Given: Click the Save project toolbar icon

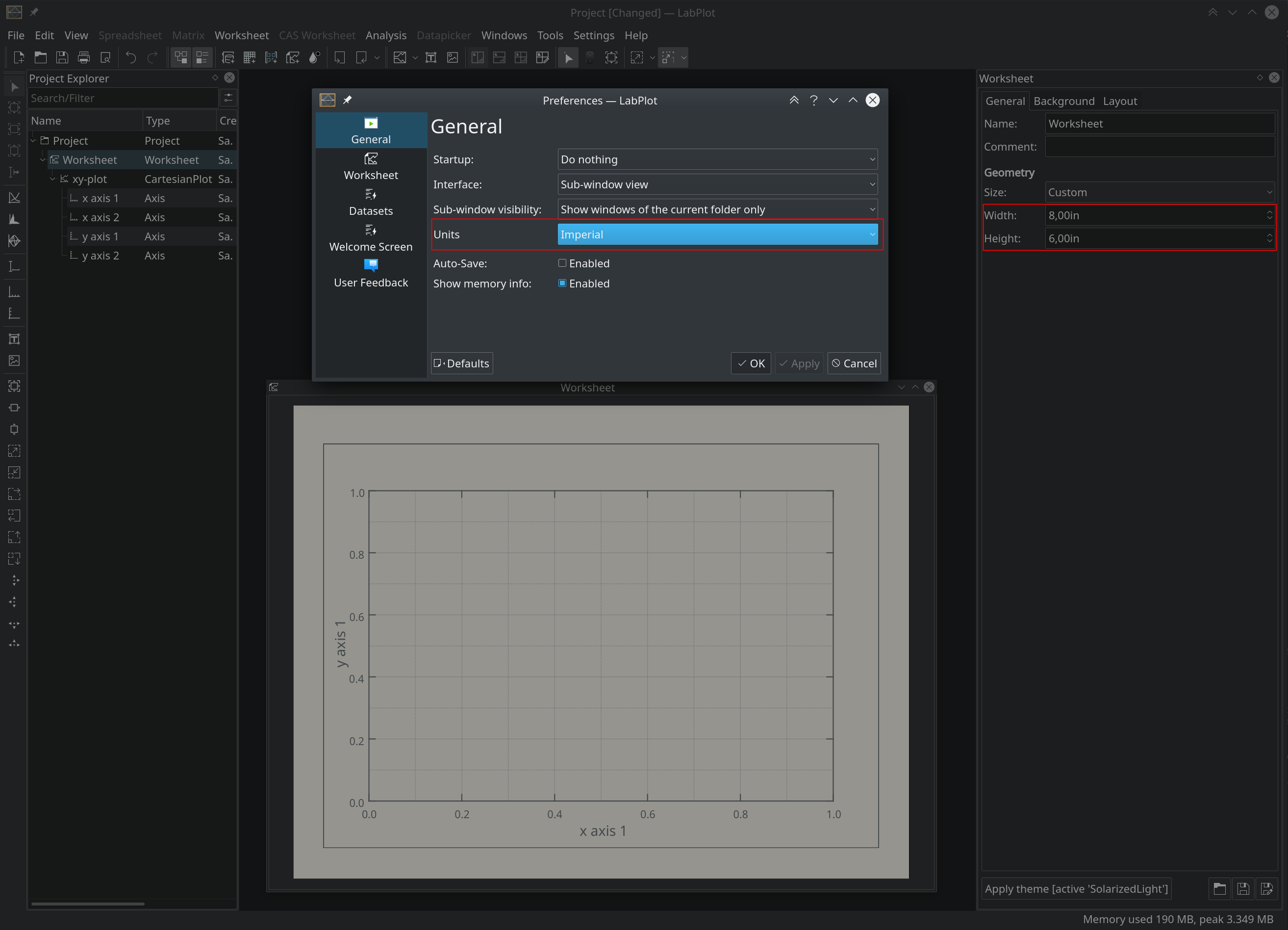Looking at the screenshot, I should [x=62, y=57].
